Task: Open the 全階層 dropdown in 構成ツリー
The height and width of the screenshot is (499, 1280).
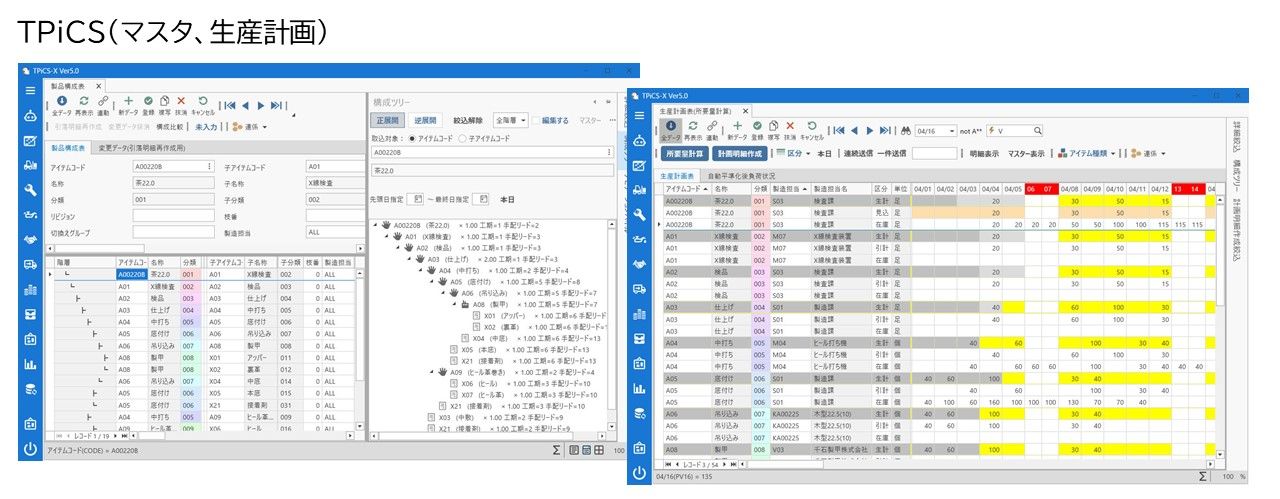Action: tap(510, 121)
